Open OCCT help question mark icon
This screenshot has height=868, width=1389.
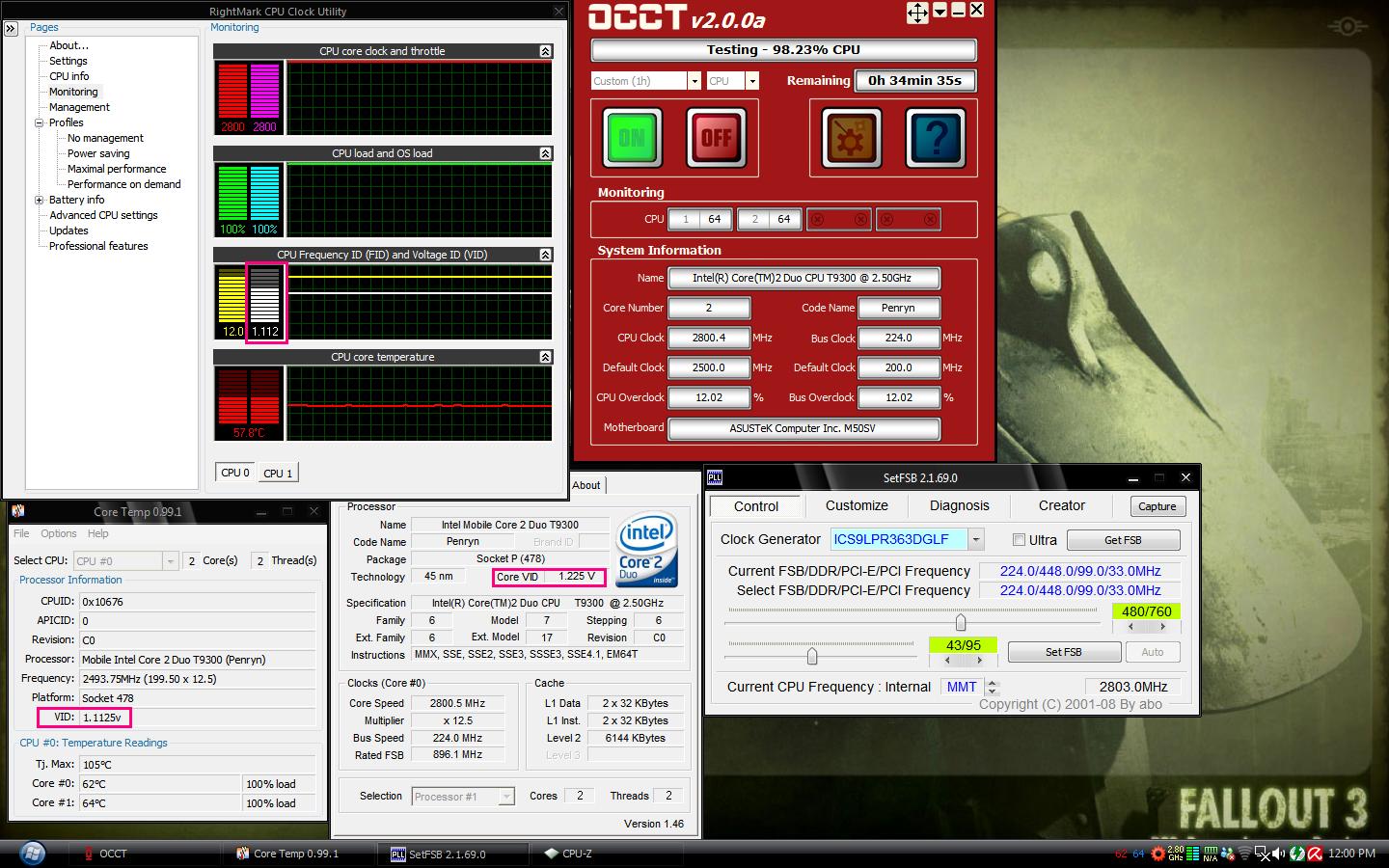(x=935, y=138)
